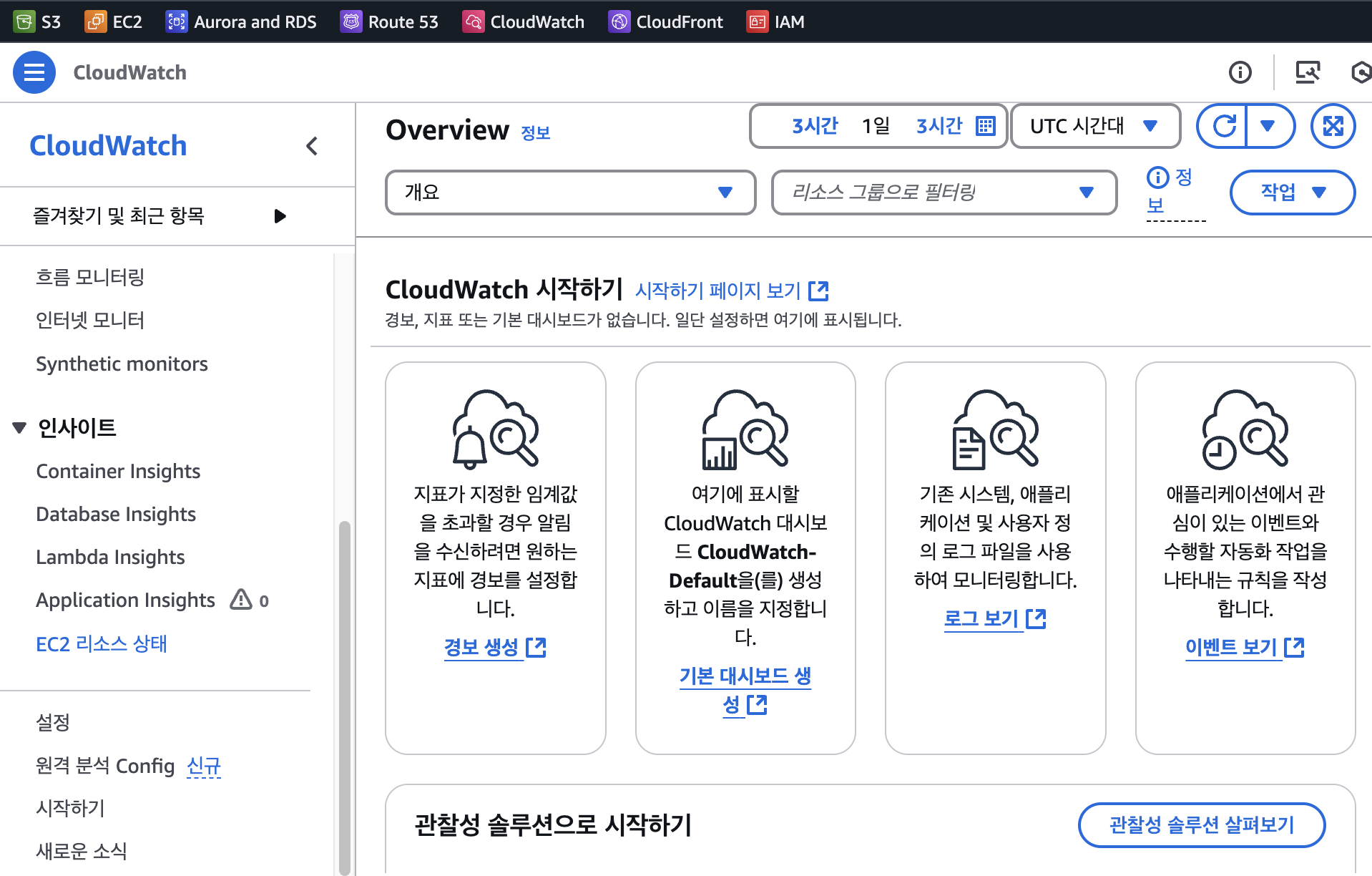Screen dimensions: 1372x876
Task: Open the CloudWatch favorites bar shortcut
Action: point(523,21)
